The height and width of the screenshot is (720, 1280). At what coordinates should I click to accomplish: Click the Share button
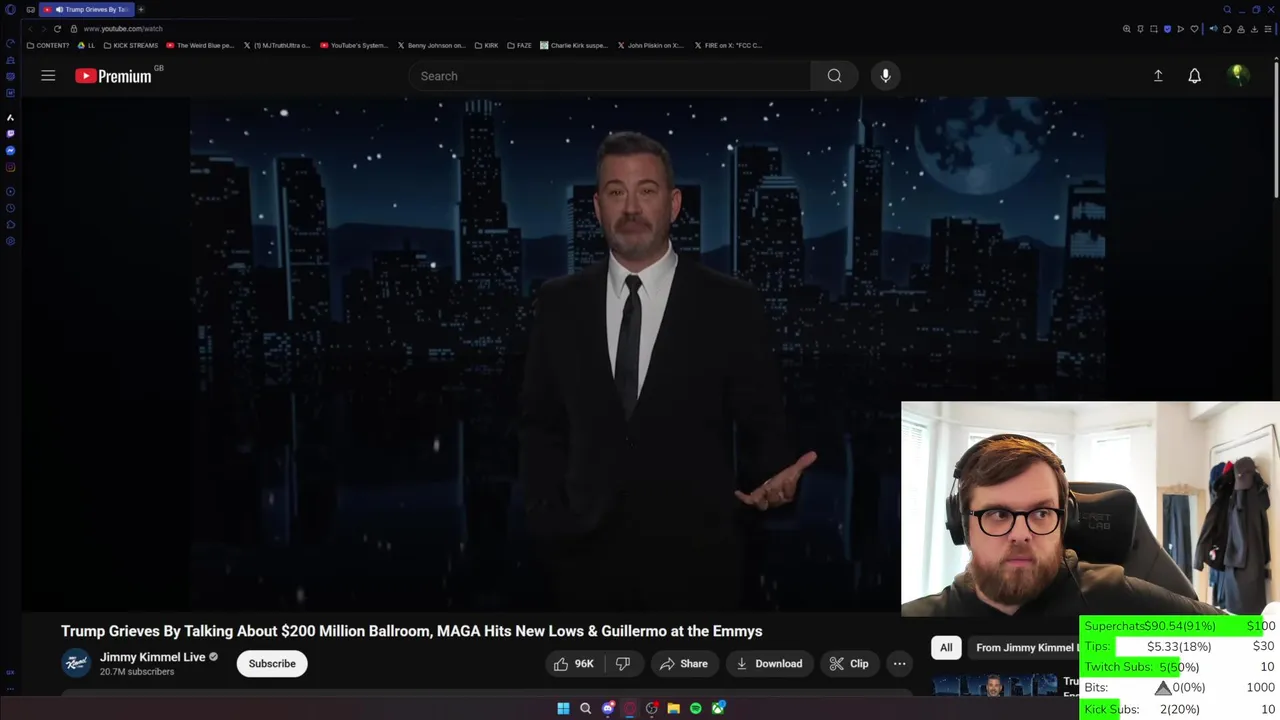pyautogui.click(x=683, y=664)
